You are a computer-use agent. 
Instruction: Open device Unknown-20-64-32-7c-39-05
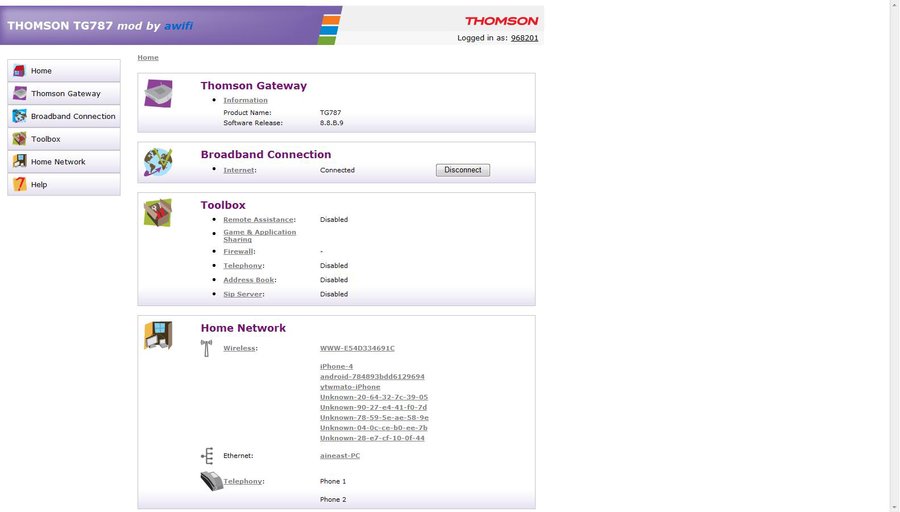pyautogui.click(x=374, y=397)
